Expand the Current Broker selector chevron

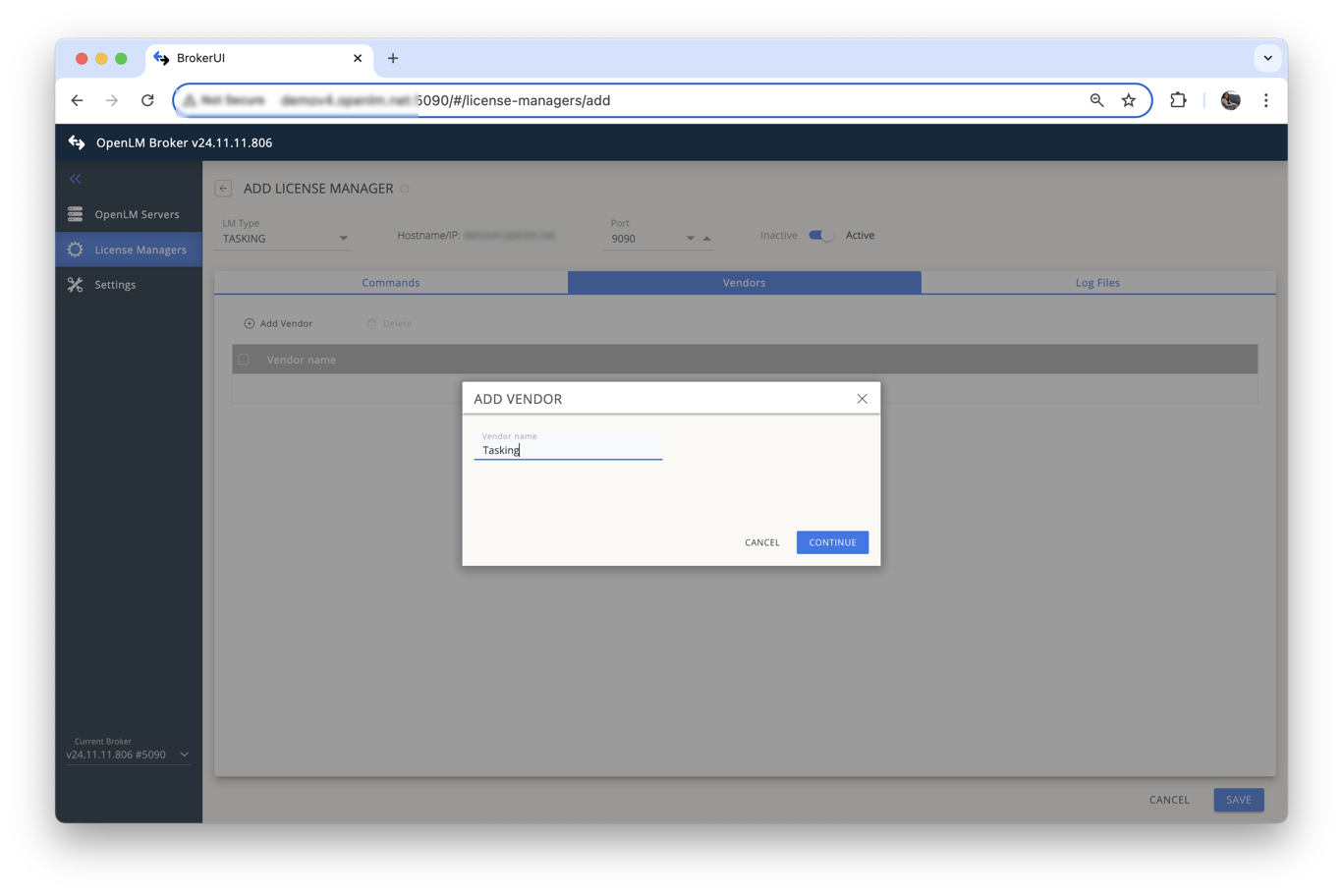pyautogui.click(x=183, y=755)
